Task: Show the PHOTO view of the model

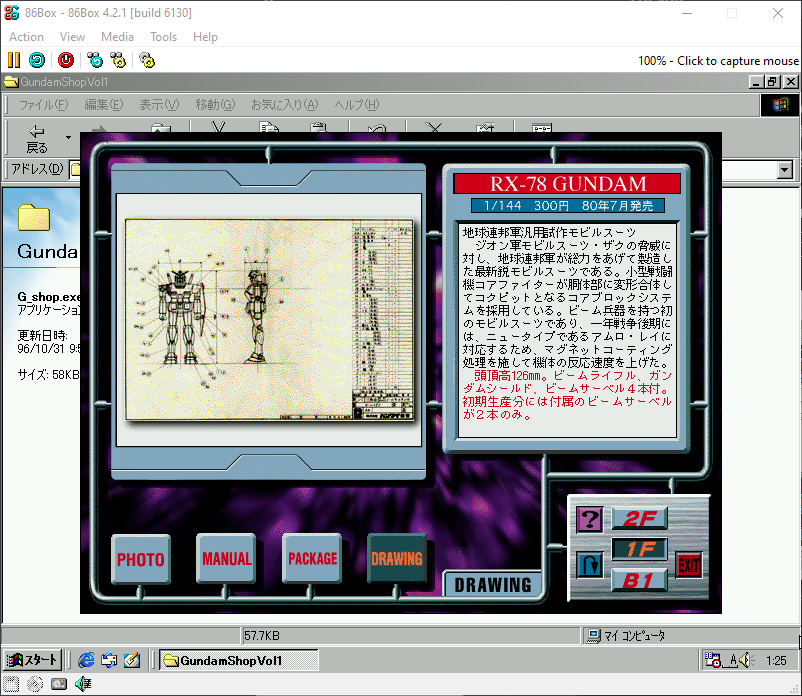Action: (141, 559)
